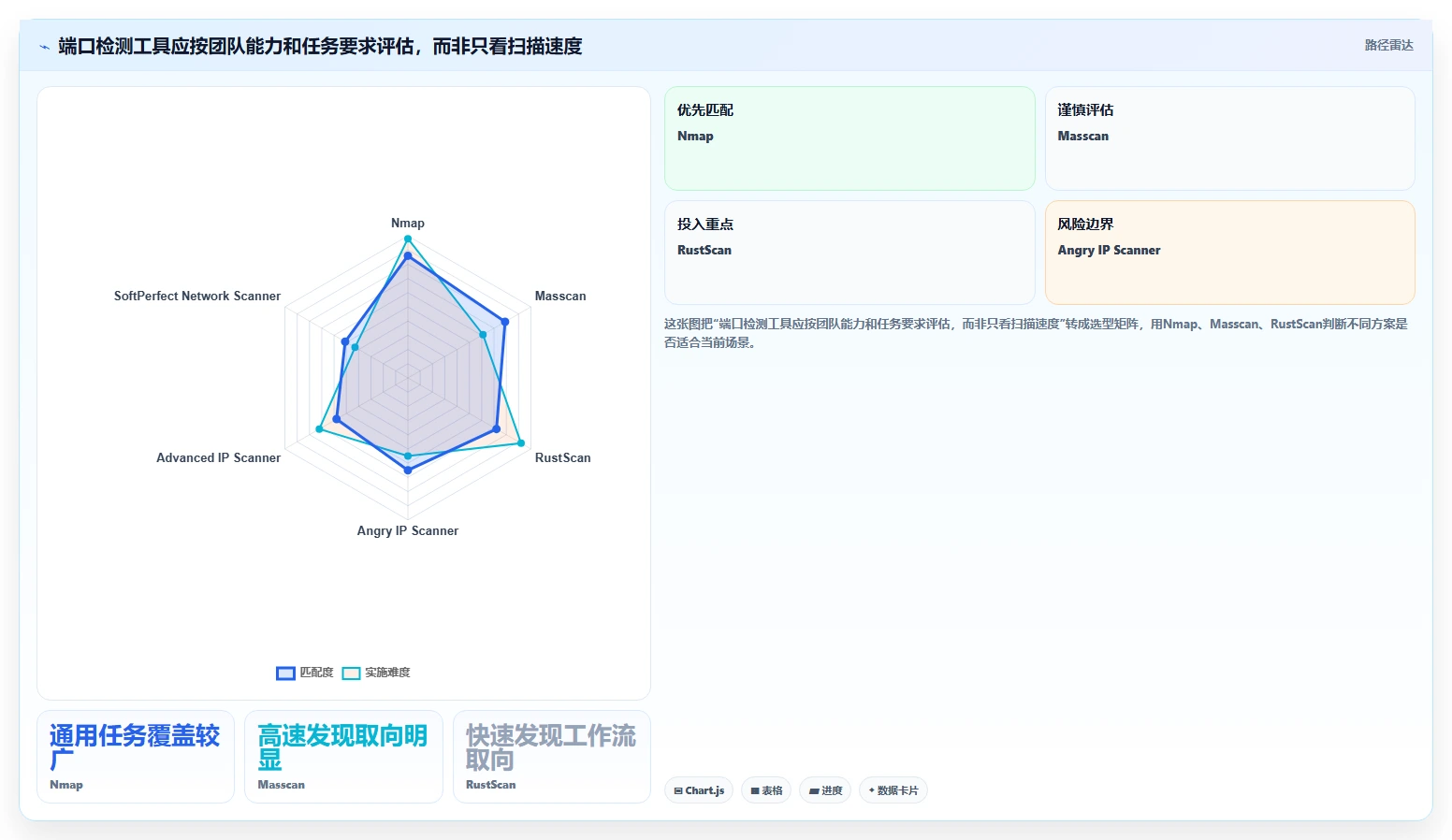Click the Angry IP Scanner axis label
The height and width of the screenshot is (840, 1452).
tap(408, 530)
